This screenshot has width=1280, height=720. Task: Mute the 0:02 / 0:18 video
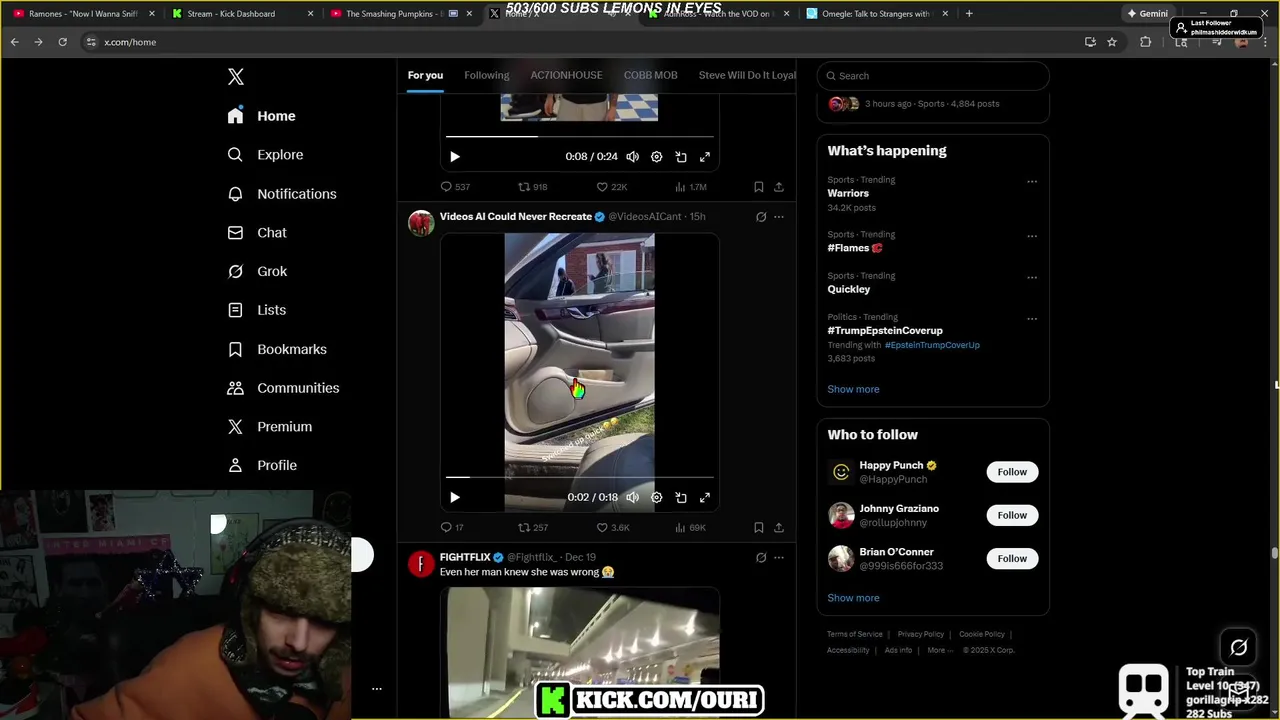click(x=632, y=497)
